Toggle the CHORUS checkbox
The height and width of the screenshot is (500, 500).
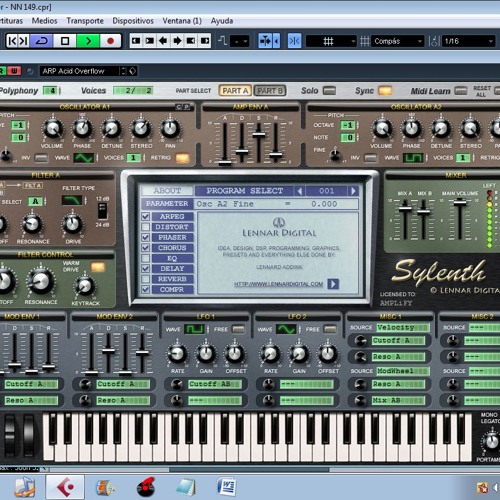point(145,248)
